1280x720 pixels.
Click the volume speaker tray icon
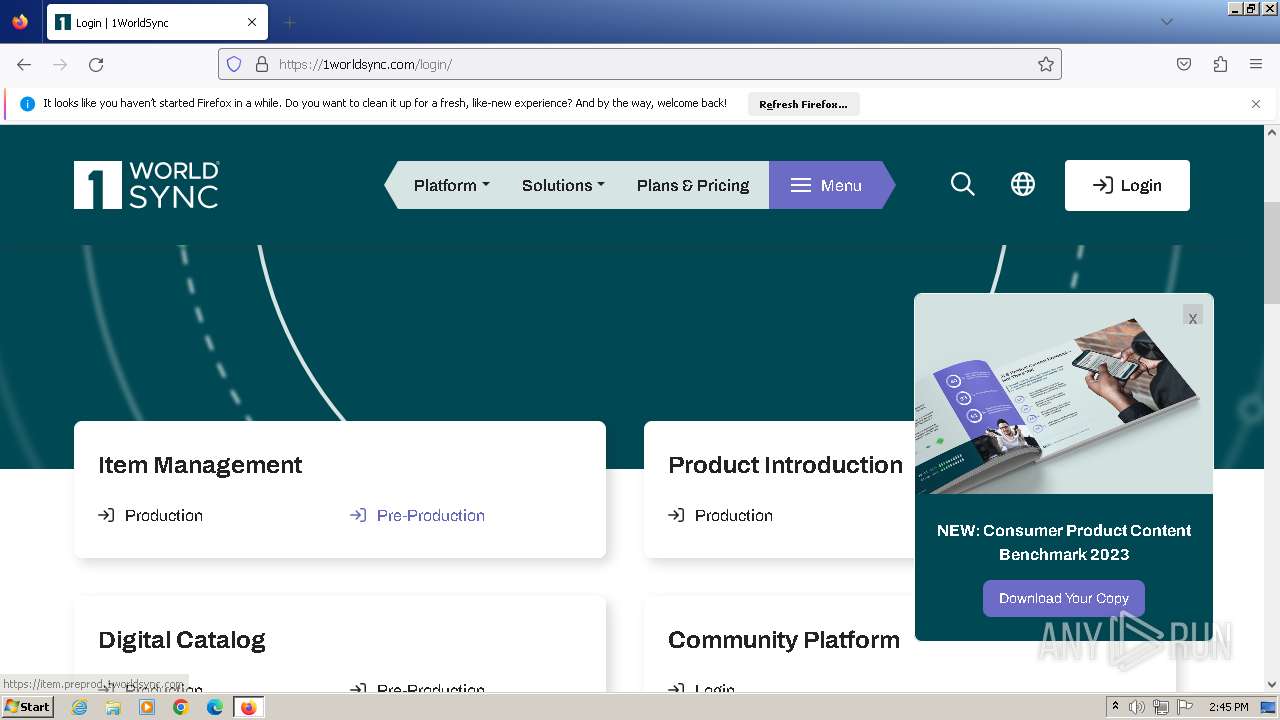click(1137, 707)
